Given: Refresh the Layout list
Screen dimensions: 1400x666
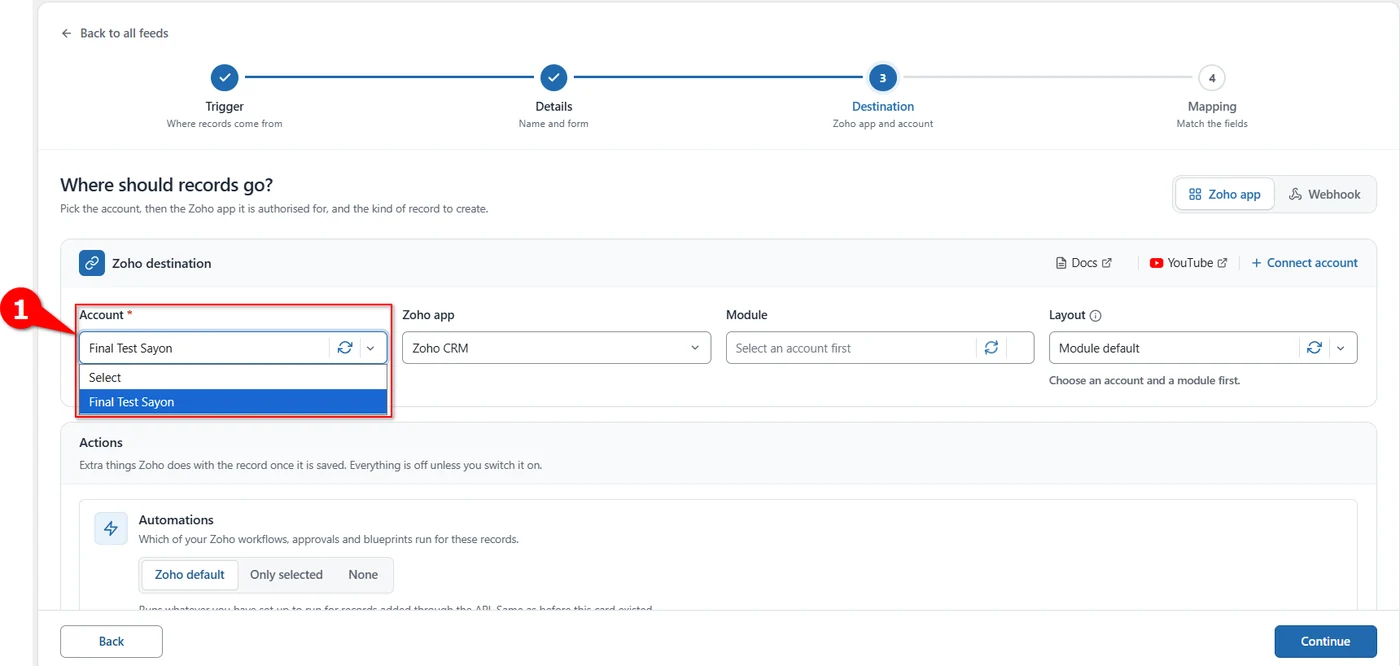Looking at the screenshot, I should click(1315, 348).
